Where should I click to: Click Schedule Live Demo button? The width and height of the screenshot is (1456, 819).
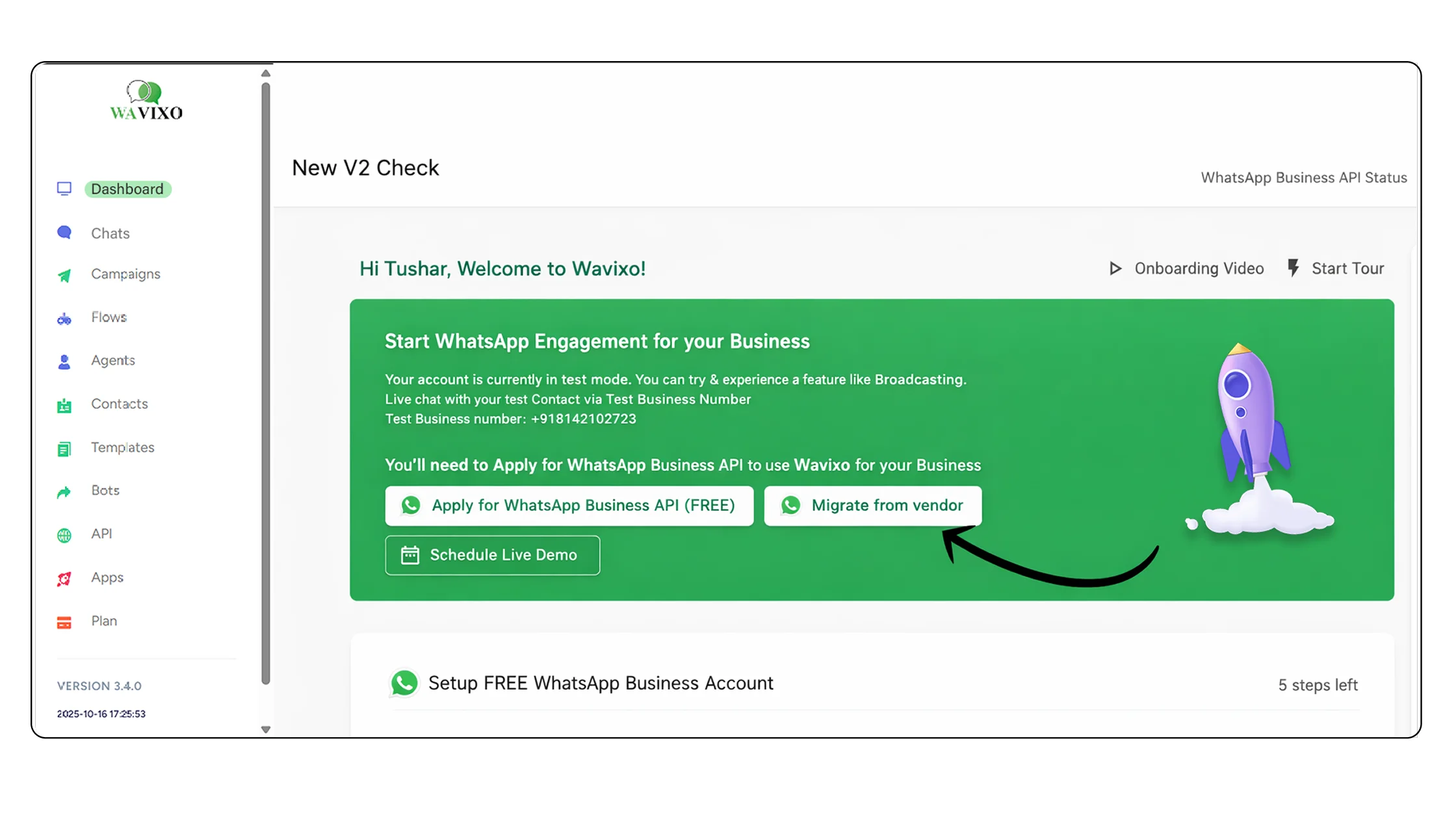[492, 555]
